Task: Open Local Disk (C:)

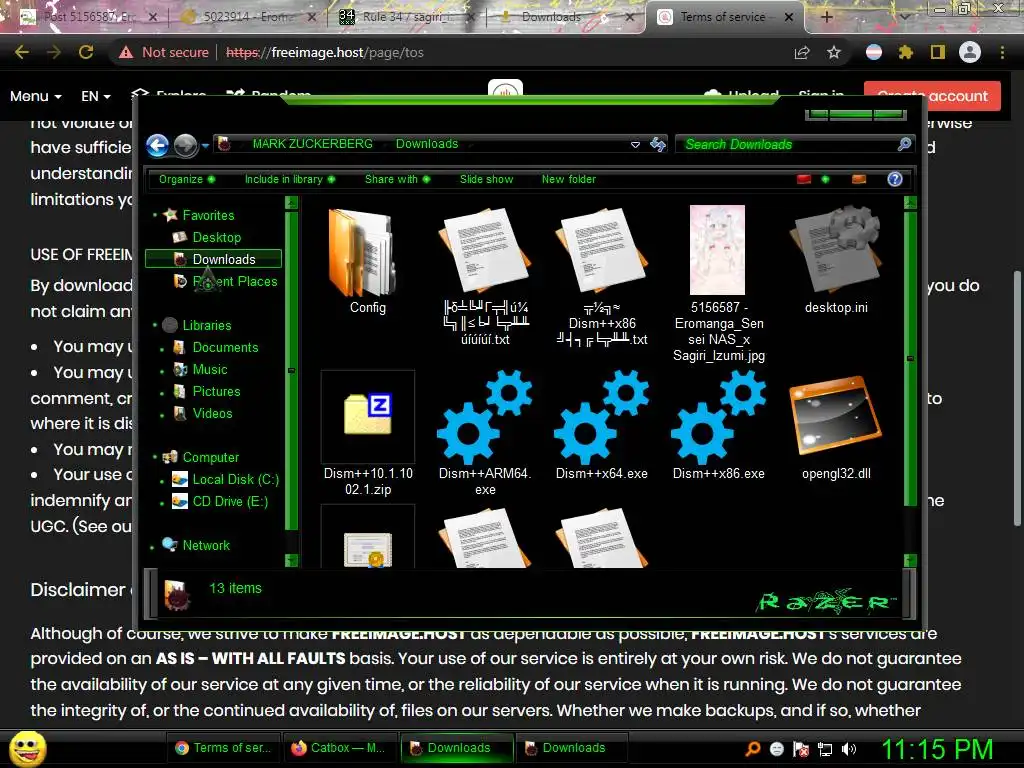Action: (235, 479)
